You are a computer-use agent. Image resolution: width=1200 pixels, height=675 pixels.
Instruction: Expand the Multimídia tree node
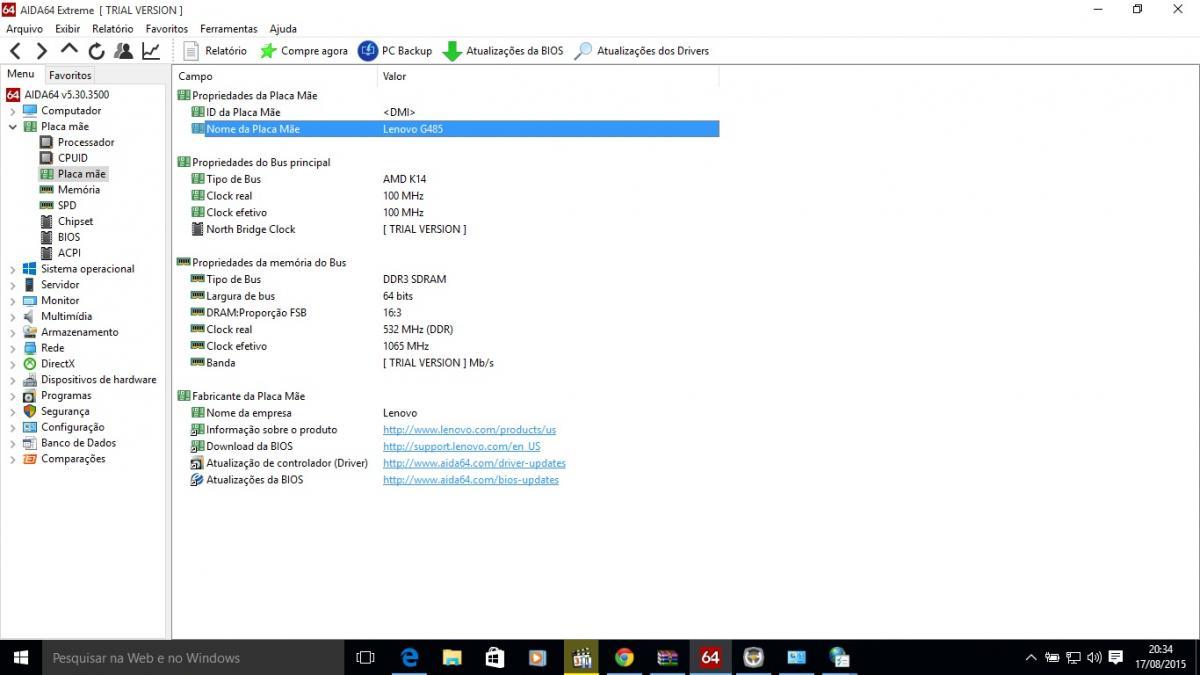click(x=12, y=317)
